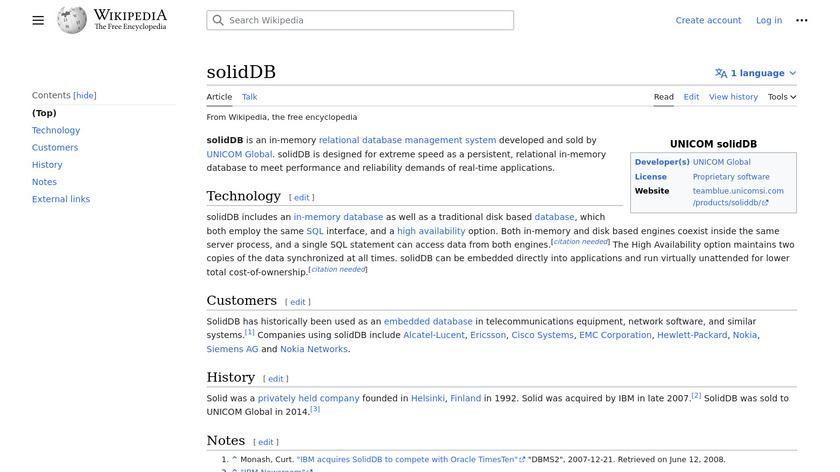
Task: Hide the Contents sidebar
Action: [85, 95]
